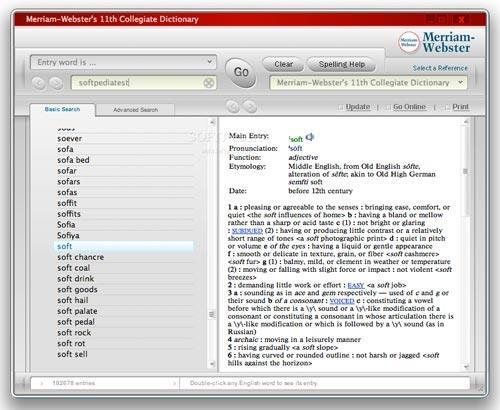Select 'sofa' in the word list

123,149
